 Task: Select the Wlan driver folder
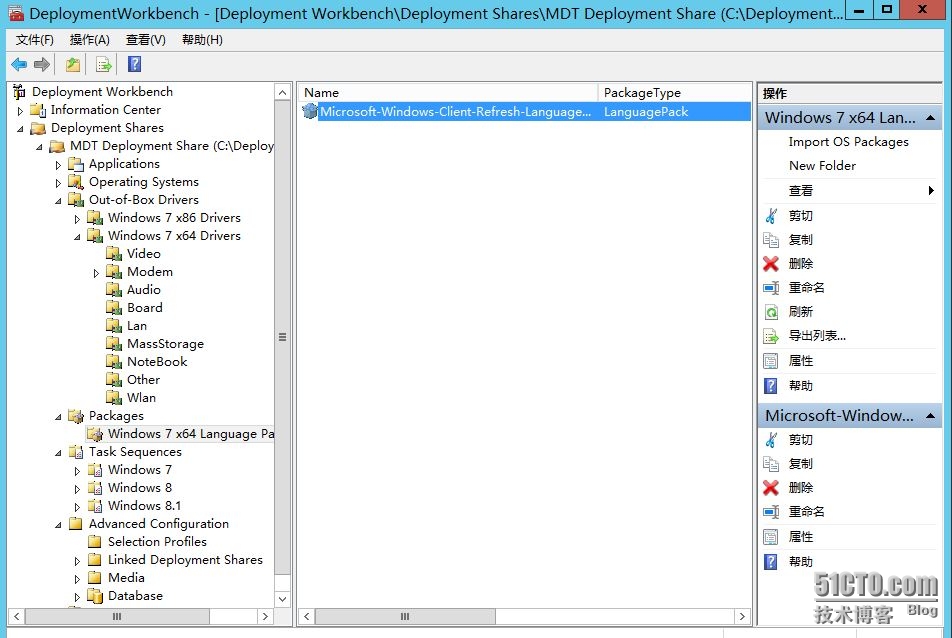(141, 398)
